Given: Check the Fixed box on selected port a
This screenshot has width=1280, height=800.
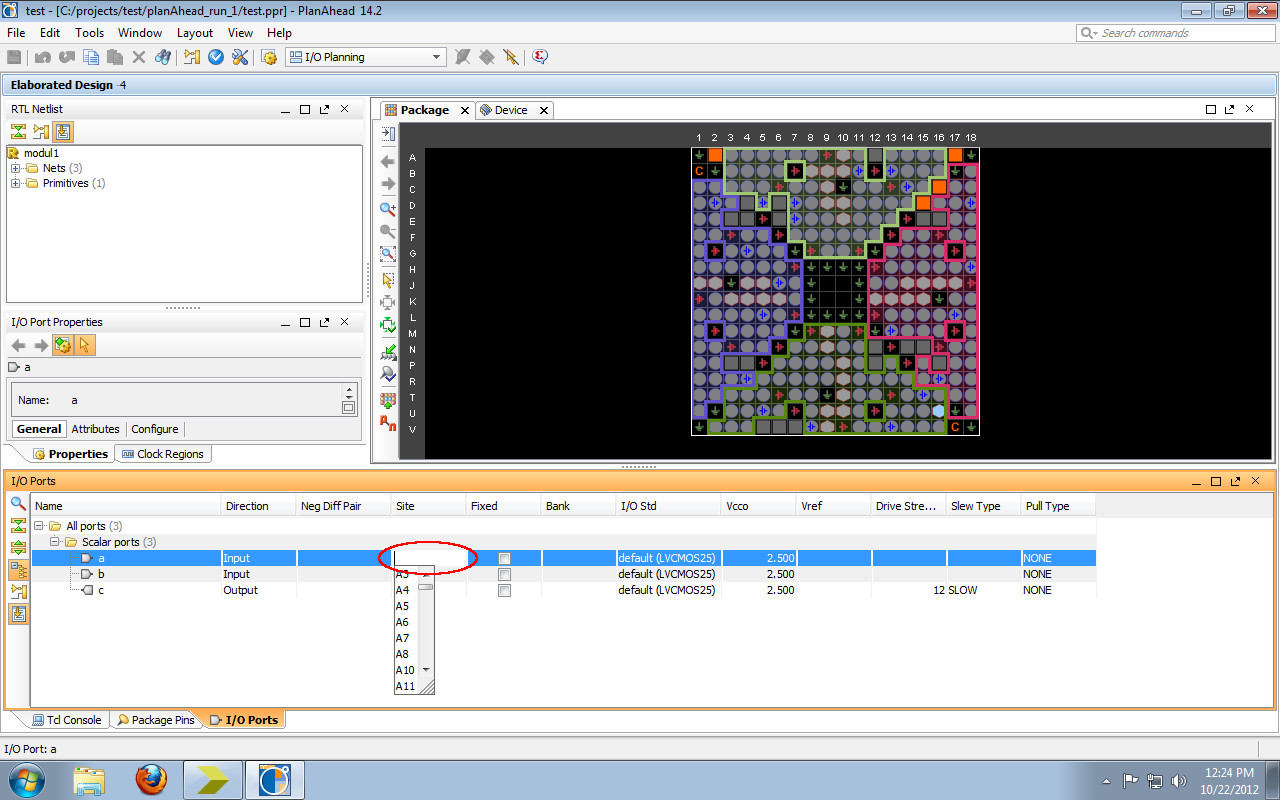Looking at the screenshot, I should [x=504, y=558].
